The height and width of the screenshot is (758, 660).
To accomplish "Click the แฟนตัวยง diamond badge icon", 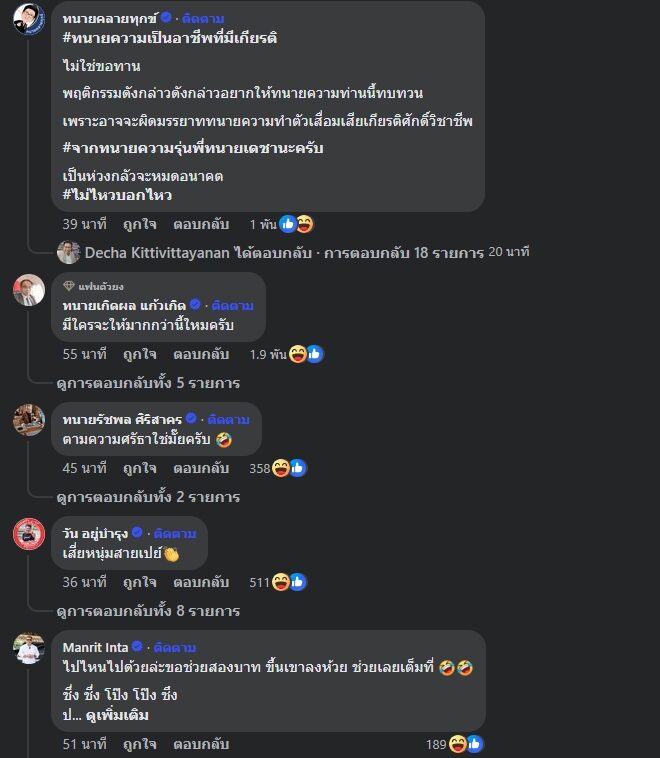I will point(69,286).
